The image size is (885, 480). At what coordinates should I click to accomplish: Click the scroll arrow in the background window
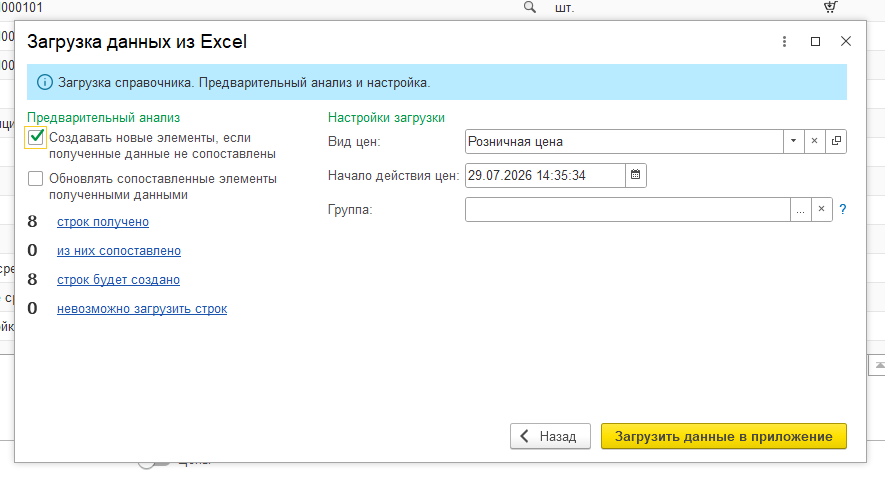coord(878,365)
